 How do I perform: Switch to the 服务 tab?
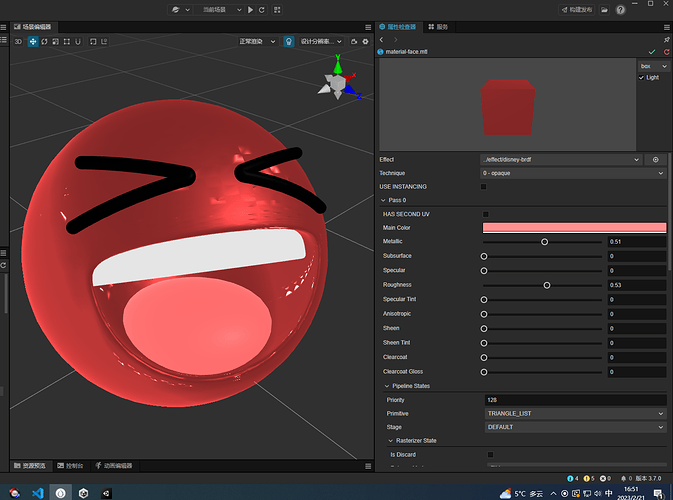[438, 27]
